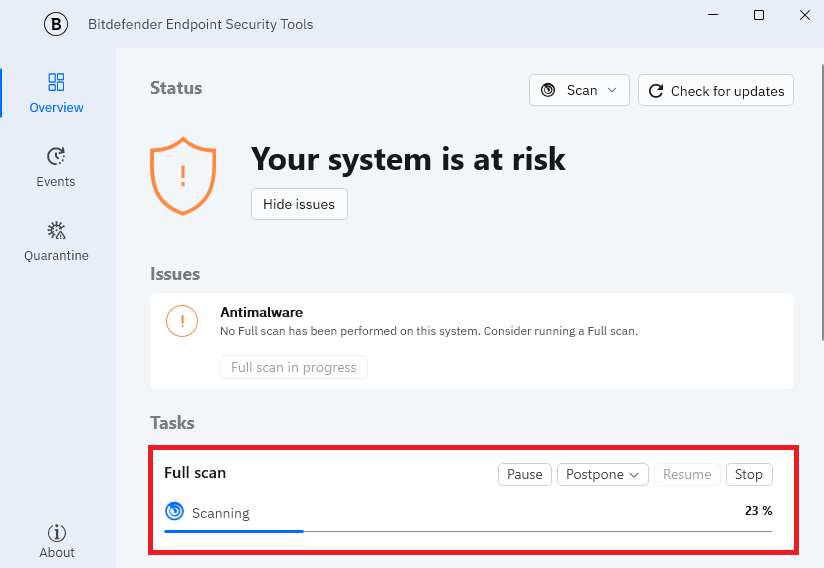The height and width of the screenshot is (568, 824).
Task: Open the Events clock icon
Action: click(x=56, y=156)
